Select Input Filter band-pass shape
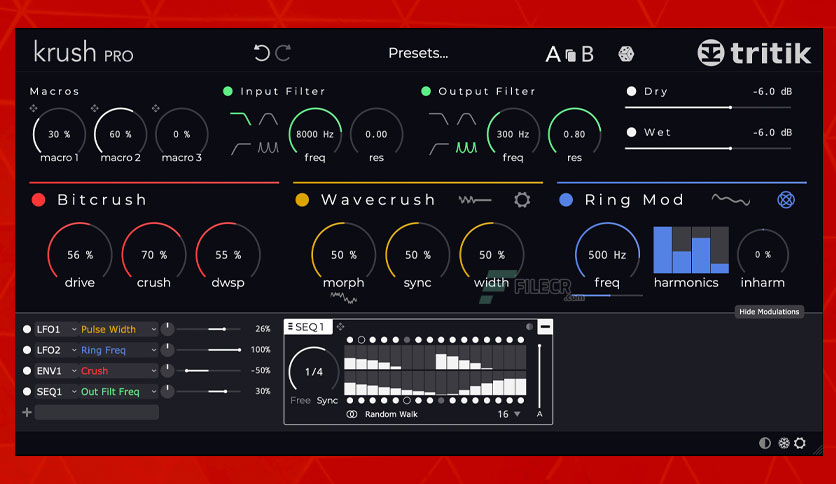Screen dimensions: 836x484 click(x=268, y=118)
